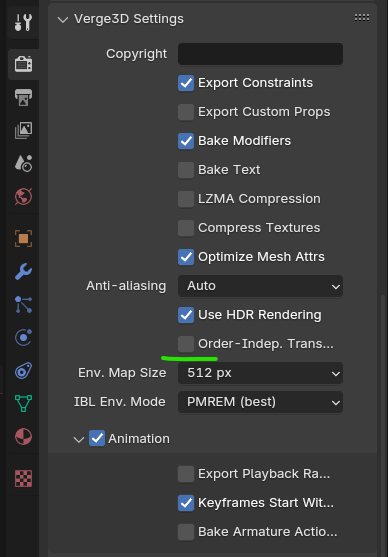
Task: Open the Tool properties tab
Action: point(23,22)
